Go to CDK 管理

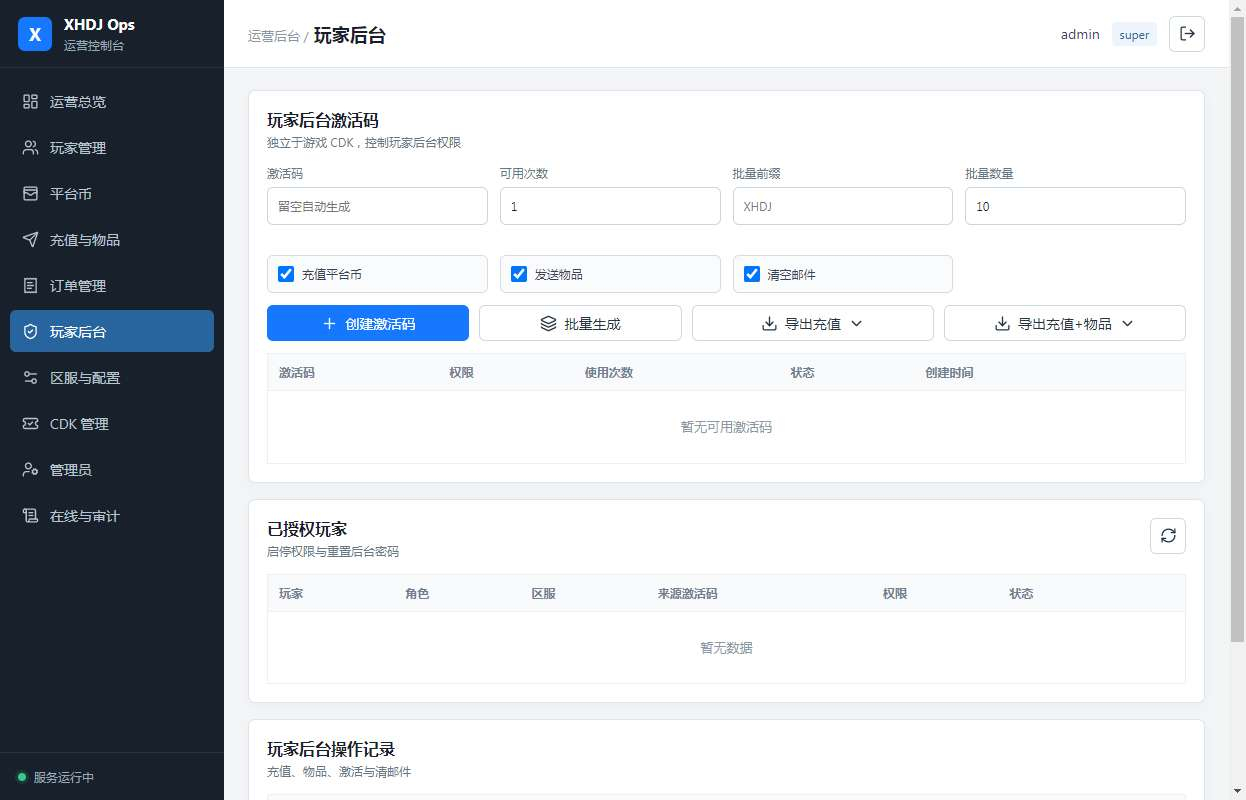(x=112, y=424)
